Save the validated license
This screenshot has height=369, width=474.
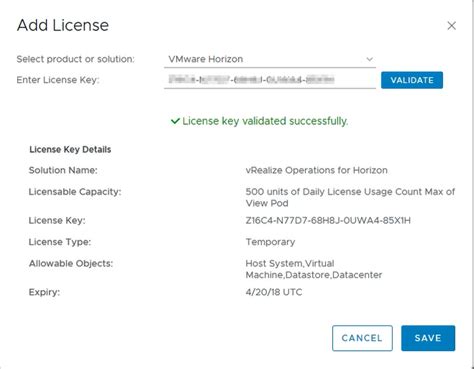tap(428, 338)
